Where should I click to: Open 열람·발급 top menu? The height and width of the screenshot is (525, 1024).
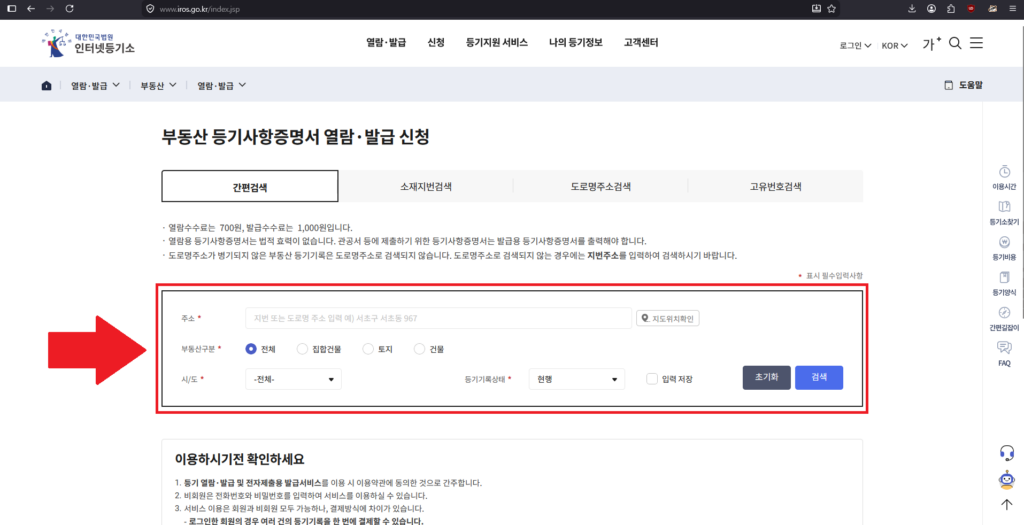[x=386, y=42]
